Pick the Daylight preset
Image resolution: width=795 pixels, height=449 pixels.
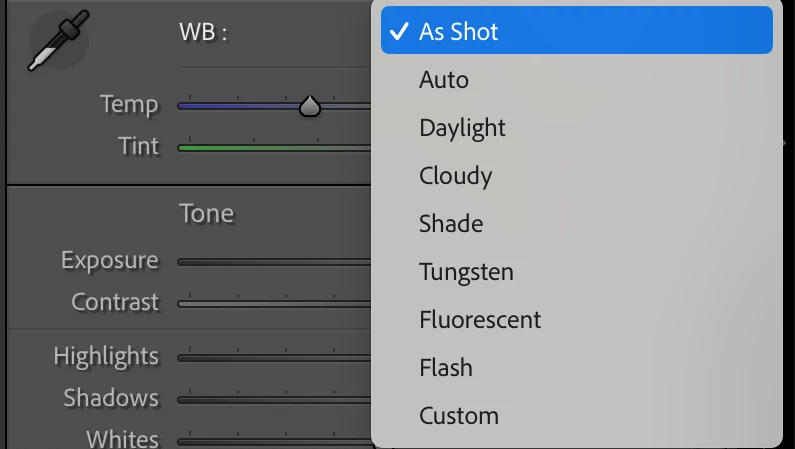click(462, 128)
